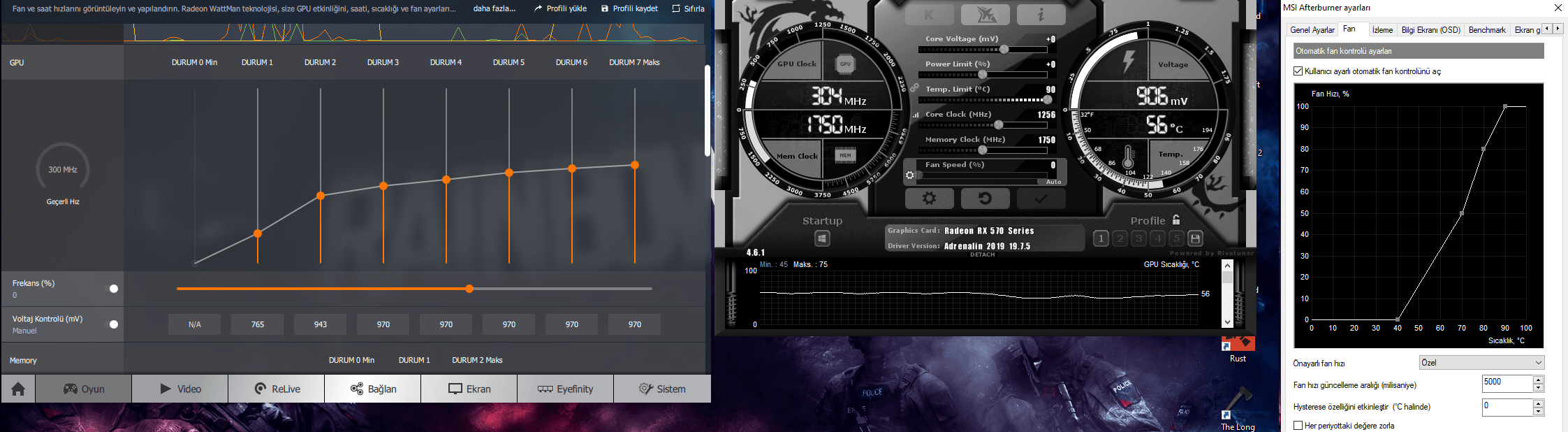
Task: Open the Rust desktop shortcut
Action: pos(1238,350)
